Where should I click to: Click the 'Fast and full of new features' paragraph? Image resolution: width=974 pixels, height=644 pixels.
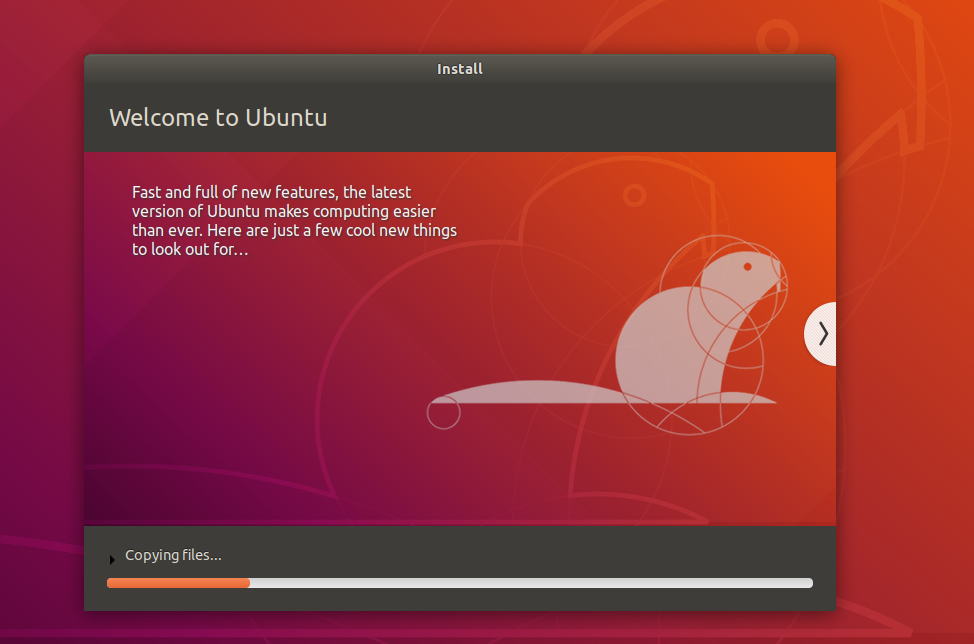tap(294, 220)
